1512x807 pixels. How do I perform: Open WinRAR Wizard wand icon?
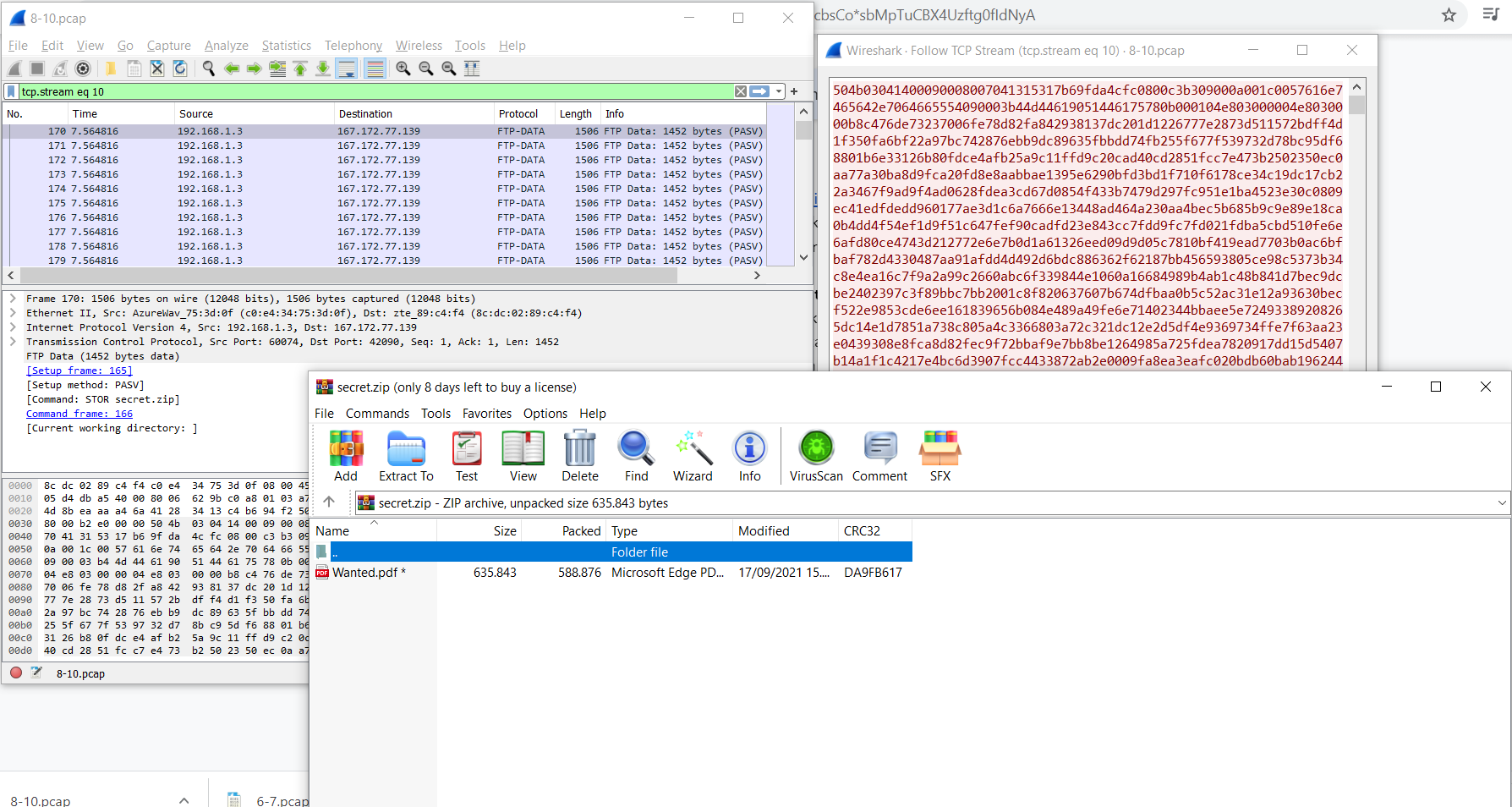693,456
